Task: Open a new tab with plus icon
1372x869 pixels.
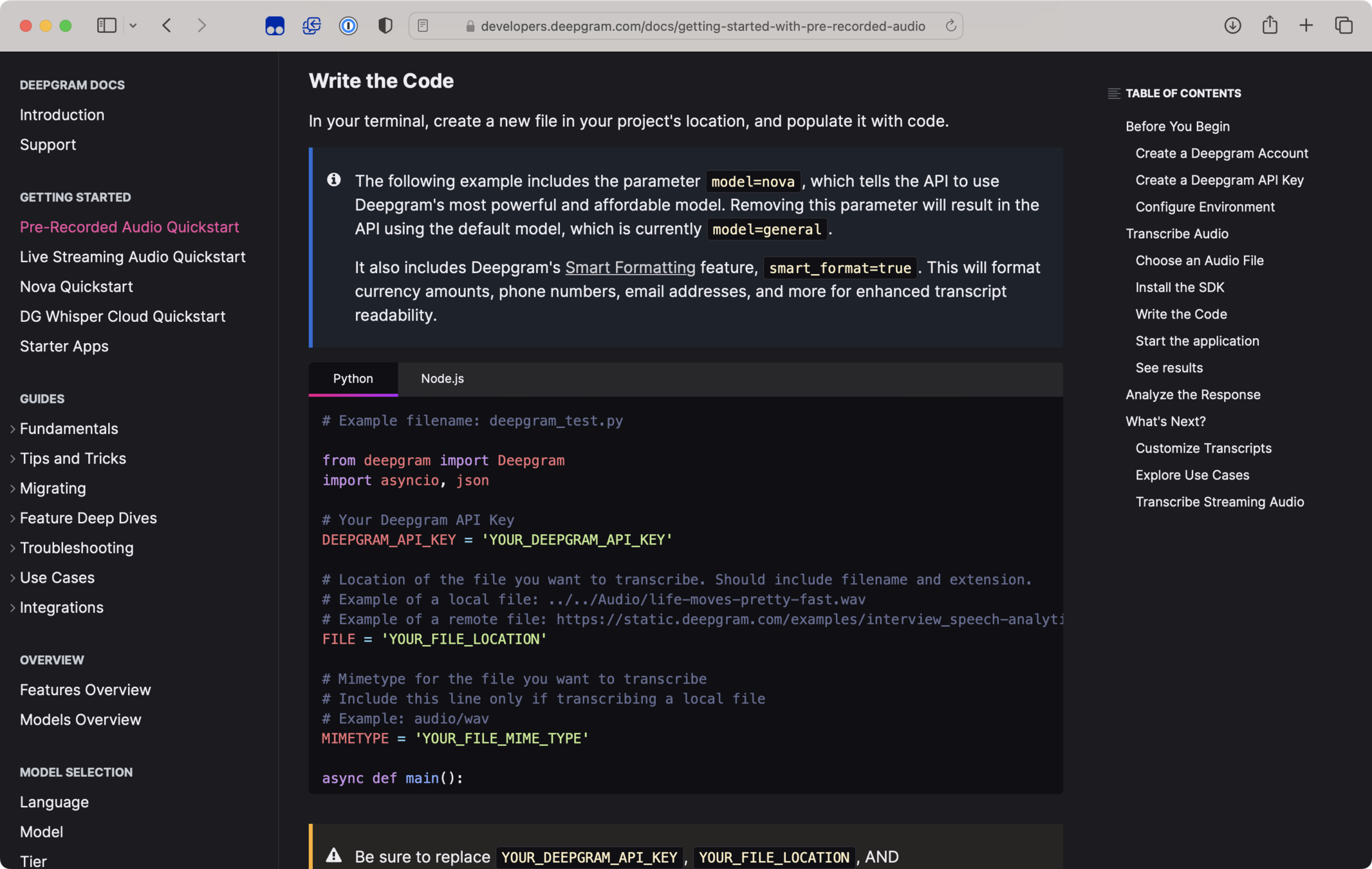Action: (x=1306, y=26)
